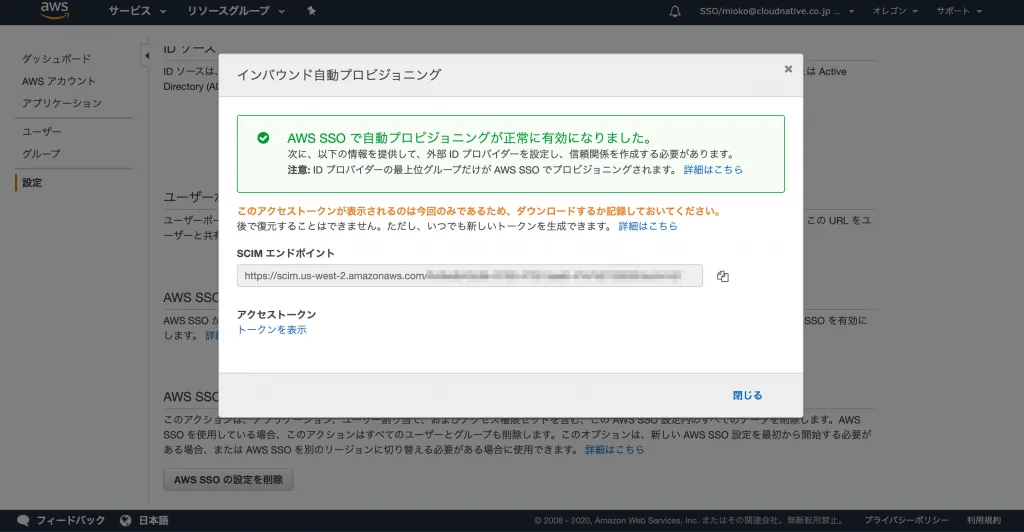The height and width of the screenshot is (532, 1024).
Task: Open the リソースグループ dropdown menu
Action: (x=236, y=11)
